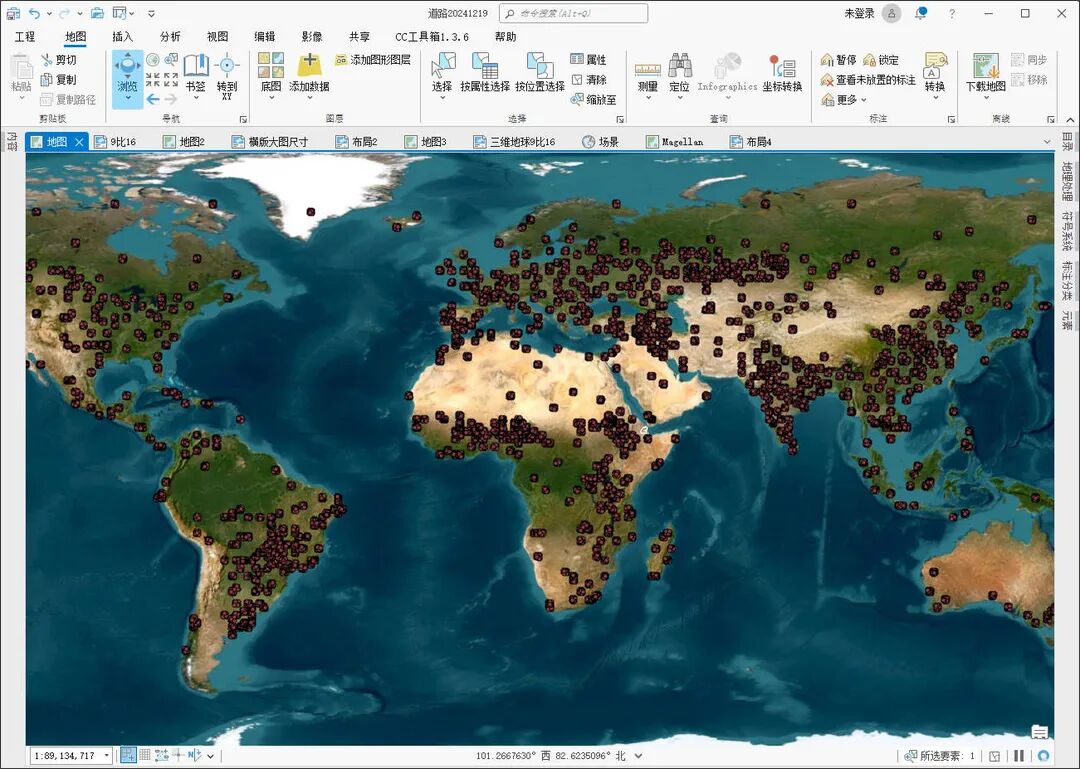This screenshot has width=1080, height=769.
Task: Click 清除 to clear selection
Action: click(x=589, y=80)
